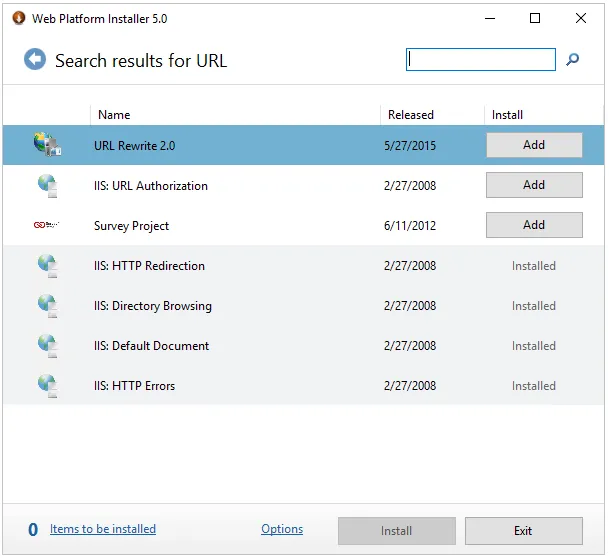Add URL Rewrite 2.0 to install list

tap(534, 145)
